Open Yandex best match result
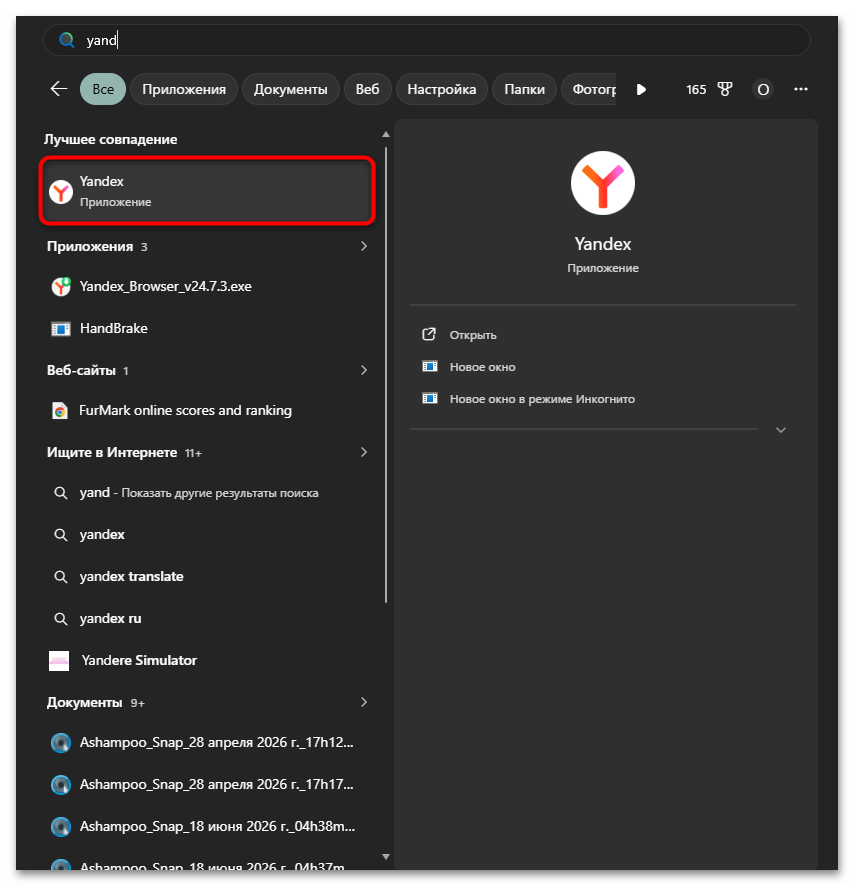854x886 pixels. point(207,192)
